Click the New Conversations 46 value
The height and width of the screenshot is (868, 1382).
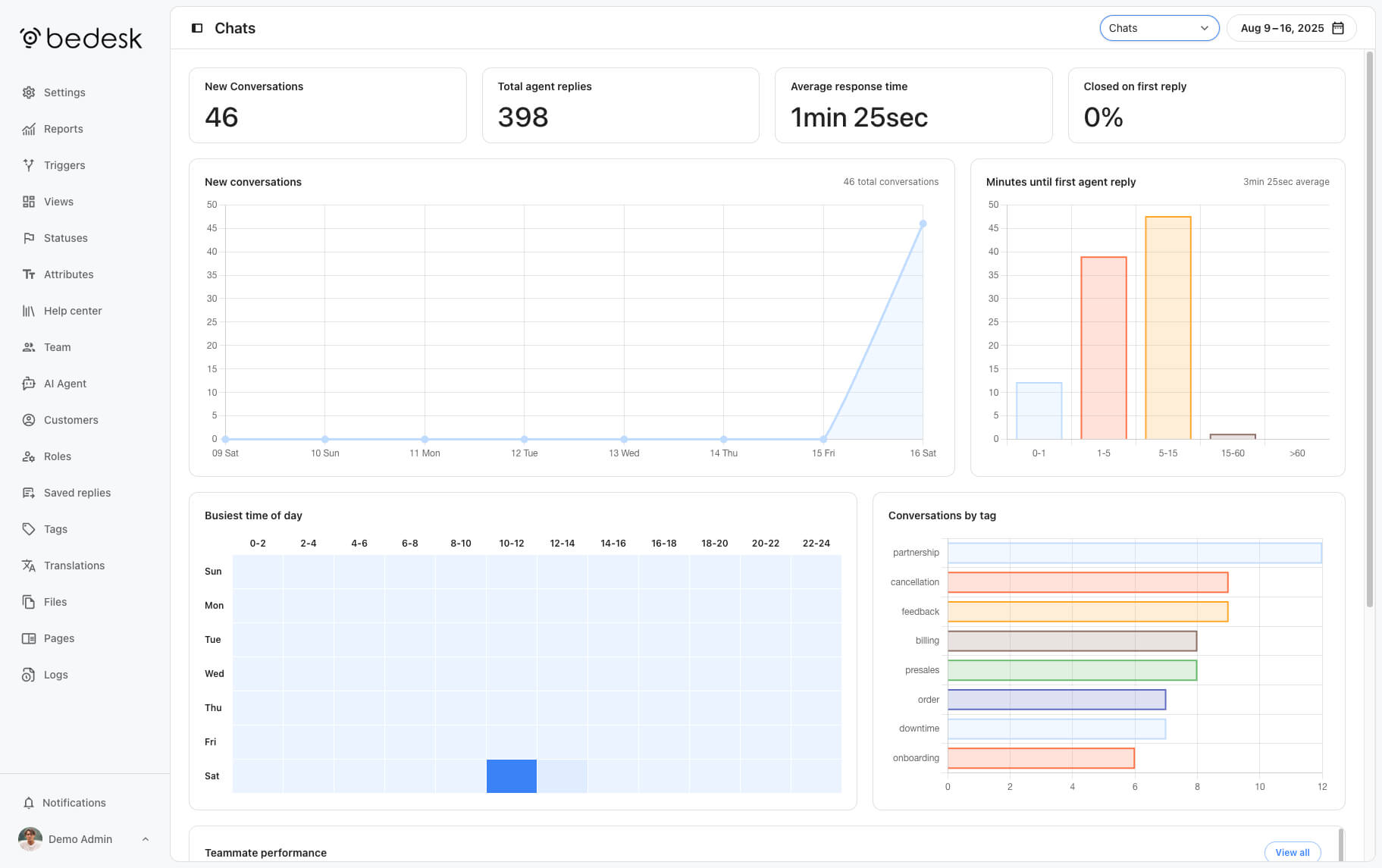(x=221, y=118)
